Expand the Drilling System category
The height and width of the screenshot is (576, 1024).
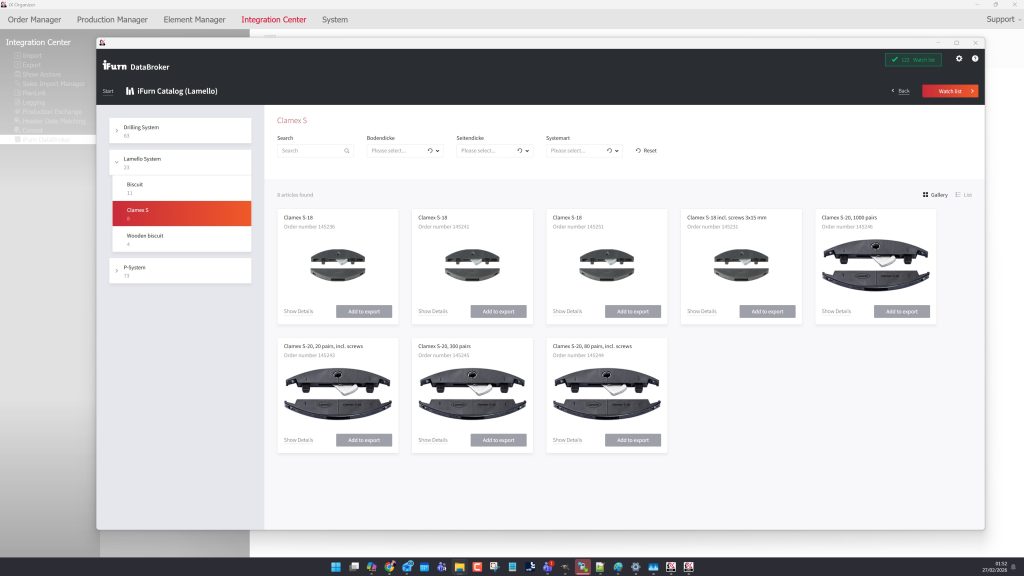click(116, 130)
